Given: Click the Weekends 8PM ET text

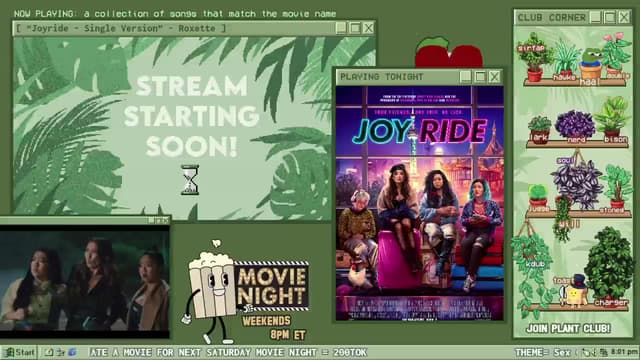Looking at the screenshot, I should pyautogui.click(x=274, y=328).
